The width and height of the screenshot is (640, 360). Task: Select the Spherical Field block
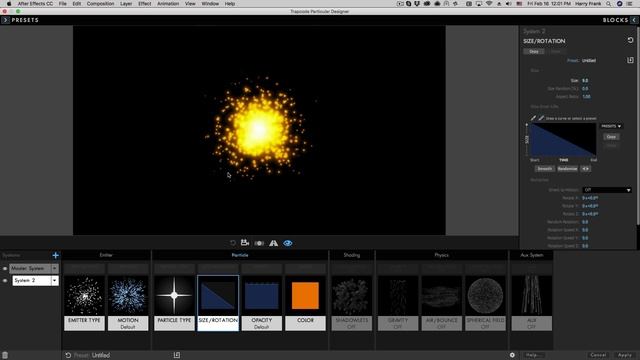pyautogui.click(x=485, y=303)
